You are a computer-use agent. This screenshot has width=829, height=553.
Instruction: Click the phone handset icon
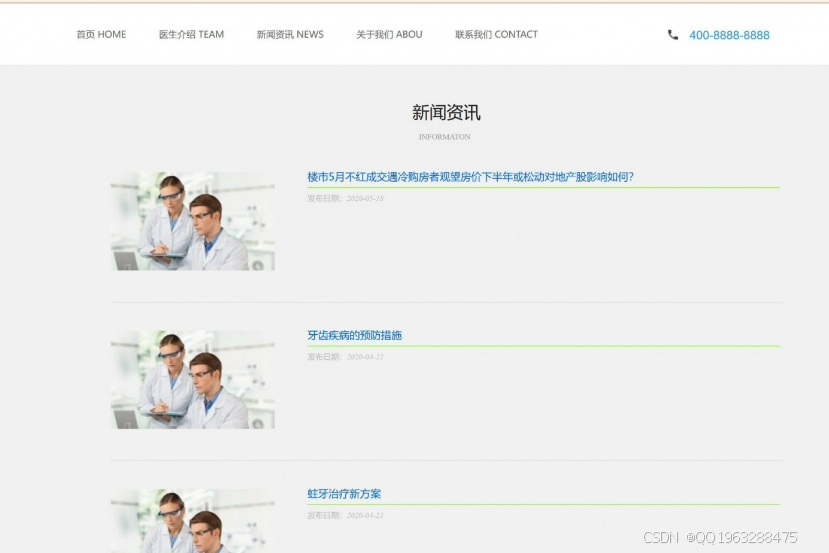point(673,35)
